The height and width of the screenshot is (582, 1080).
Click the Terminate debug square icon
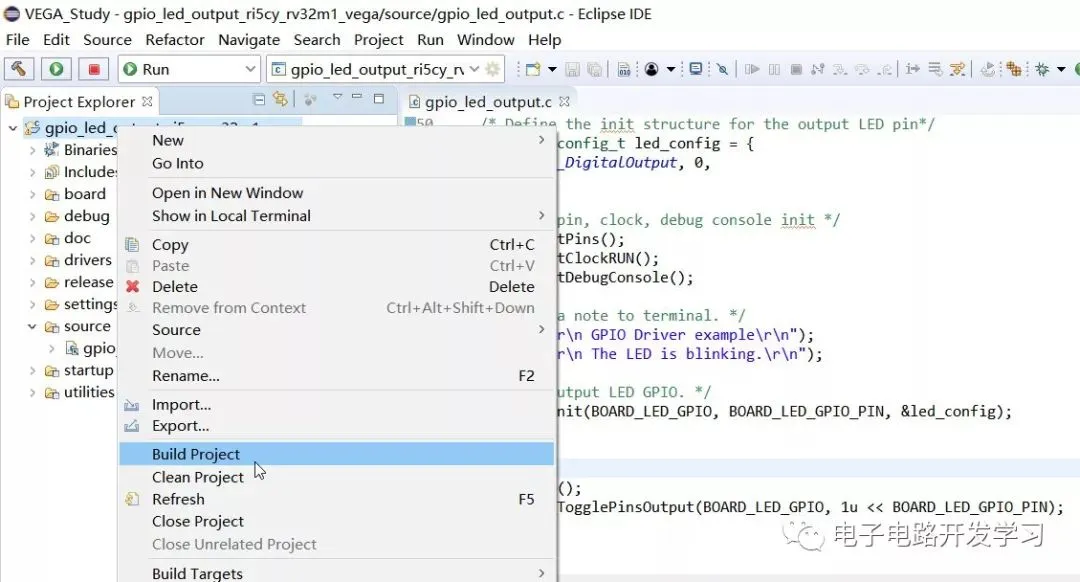pyautogui.click(x=796, y=69)
